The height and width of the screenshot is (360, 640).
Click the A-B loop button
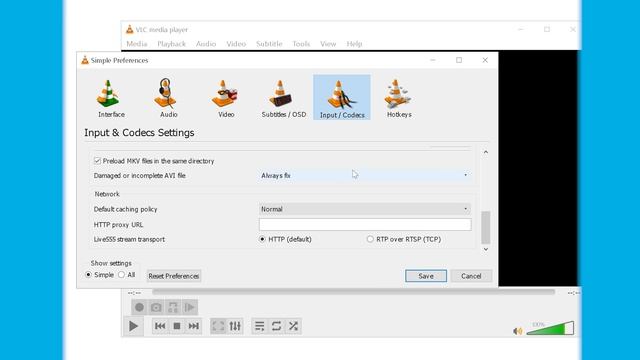(173, 307)
